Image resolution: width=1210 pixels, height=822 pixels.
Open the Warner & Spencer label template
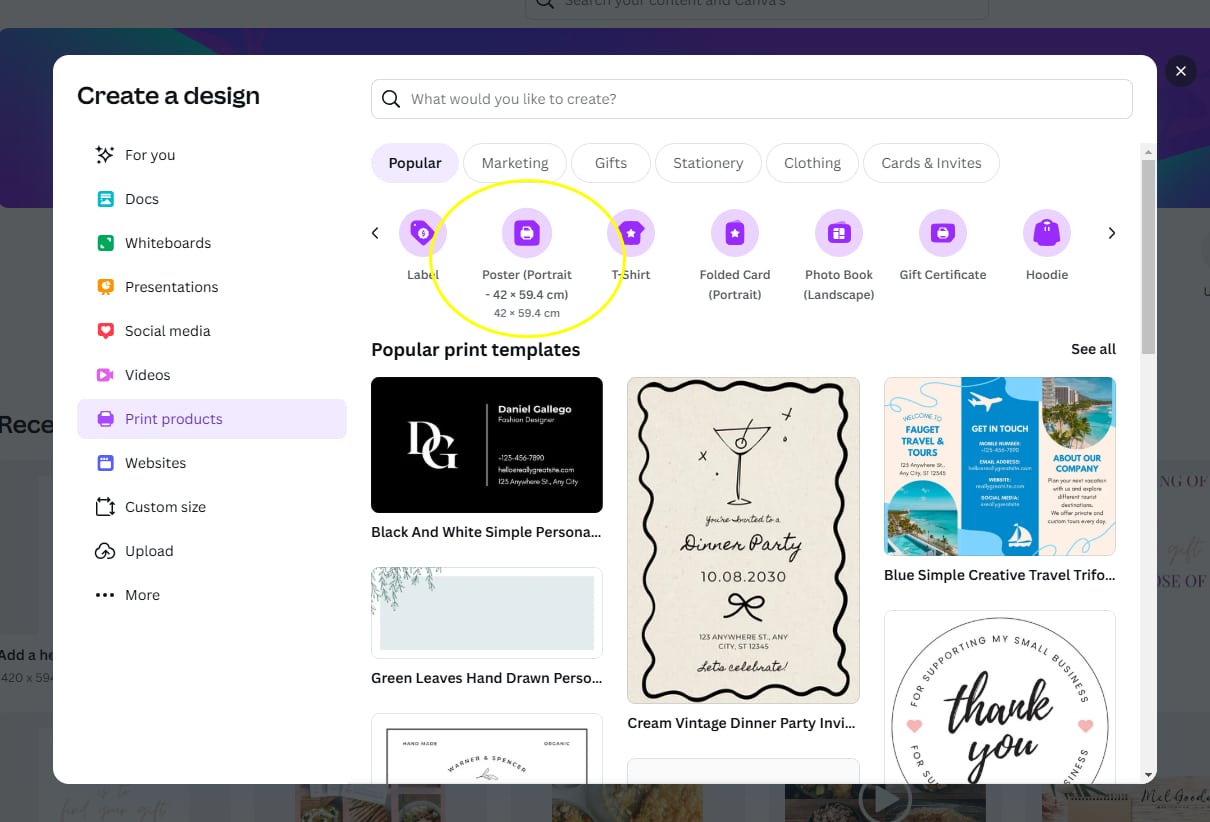[x=487, y=748]
